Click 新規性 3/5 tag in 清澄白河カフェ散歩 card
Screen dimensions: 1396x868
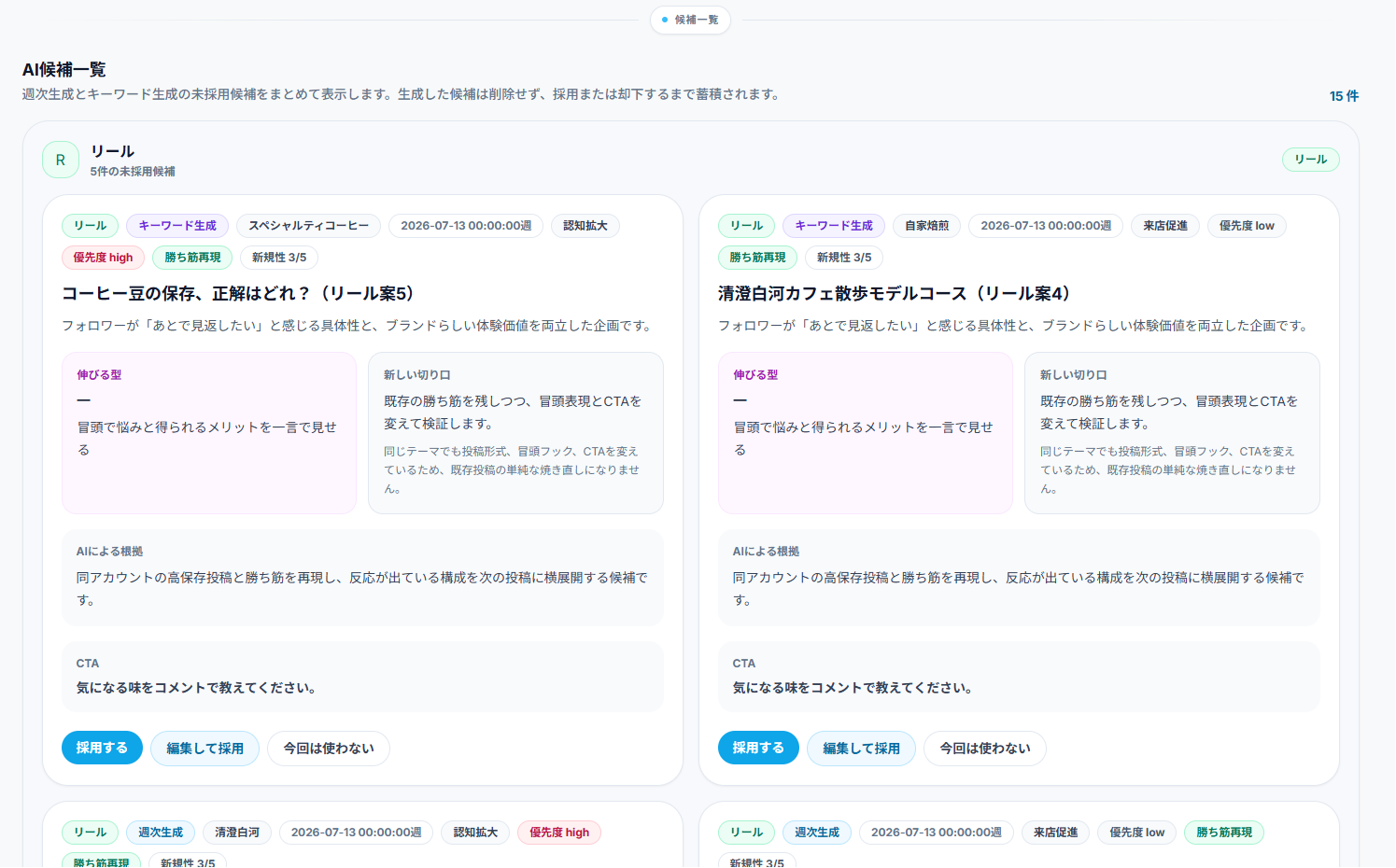844,258
